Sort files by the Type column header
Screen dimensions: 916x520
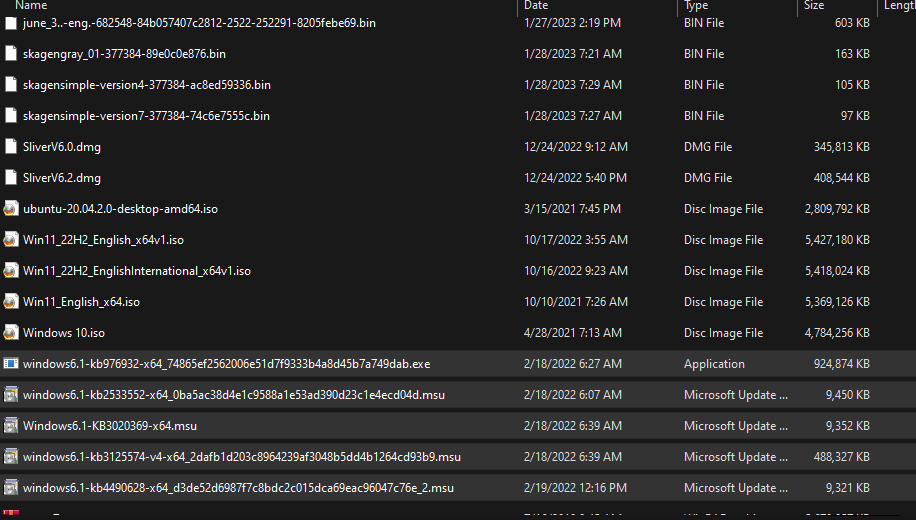[x=696, y=5]
